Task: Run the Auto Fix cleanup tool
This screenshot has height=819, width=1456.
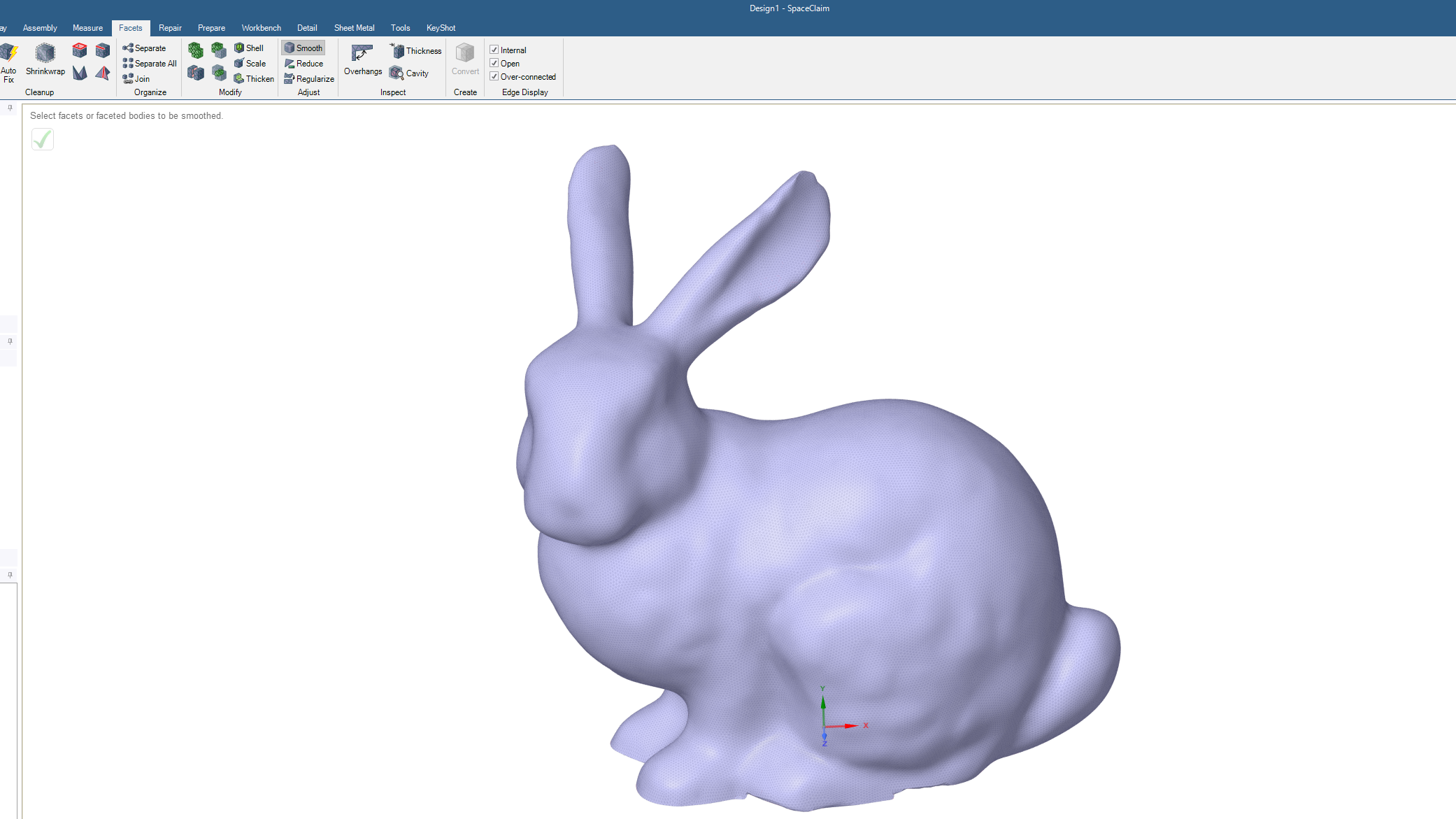Action: point(8,63)
